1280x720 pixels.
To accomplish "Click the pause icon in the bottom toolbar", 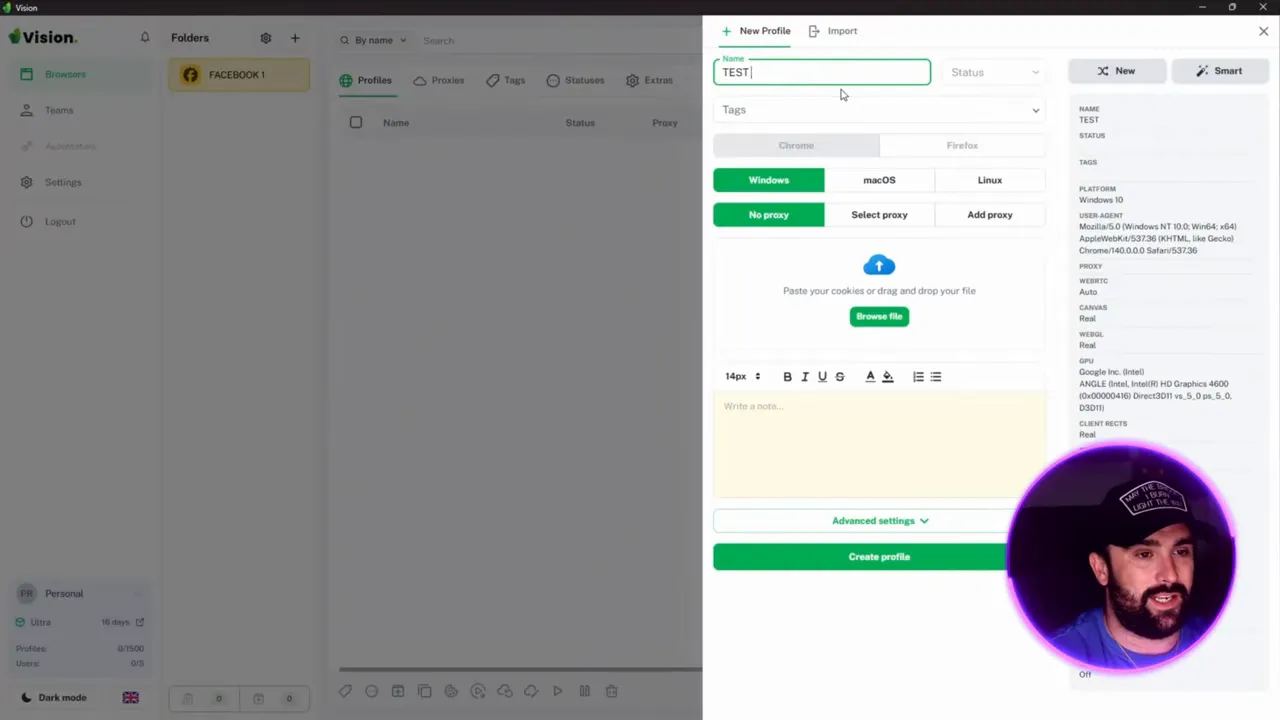I will pos(584,691).
